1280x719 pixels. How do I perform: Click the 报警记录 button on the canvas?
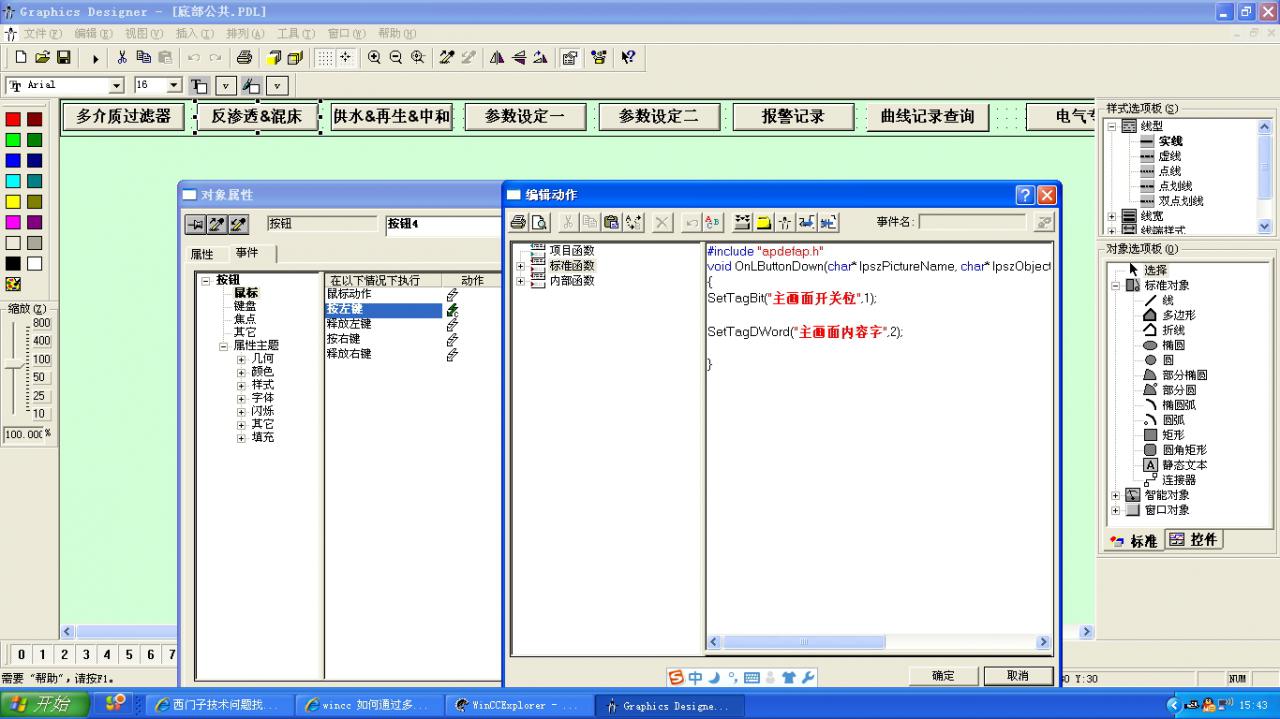tap(793, 116)
